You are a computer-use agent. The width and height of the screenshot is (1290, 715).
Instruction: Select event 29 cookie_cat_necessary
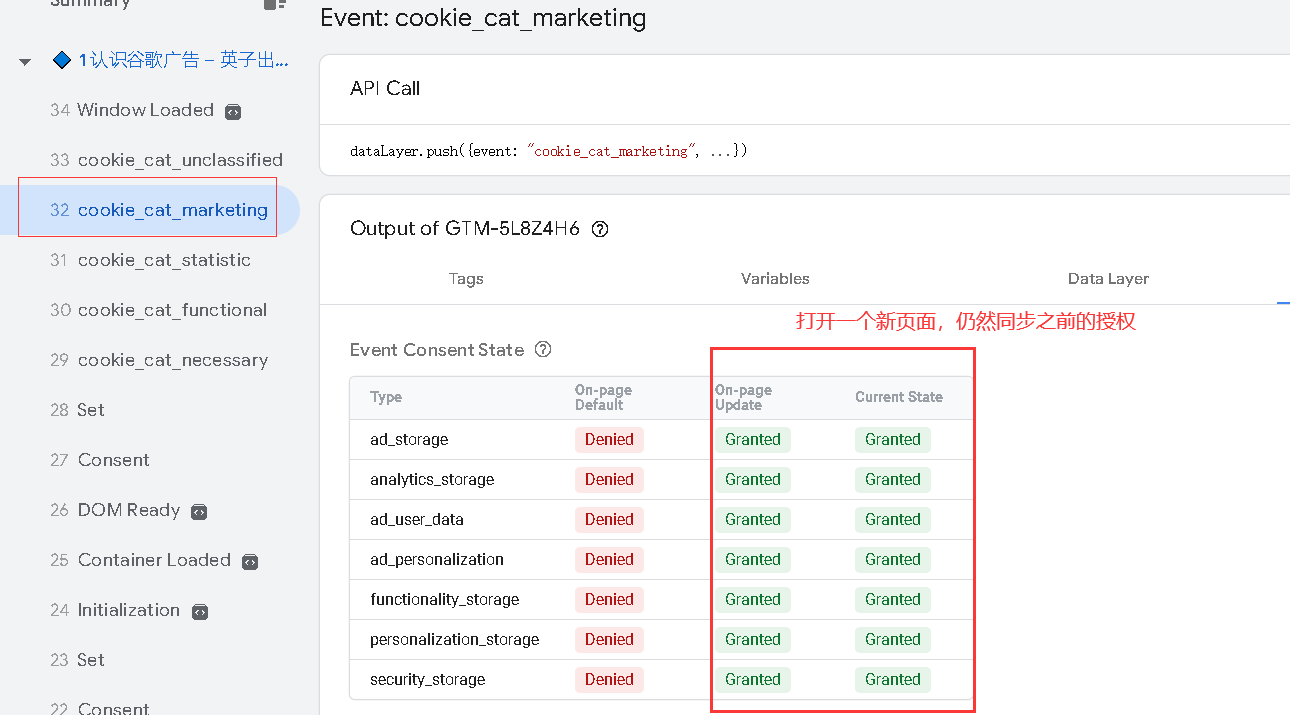[159, 360]
